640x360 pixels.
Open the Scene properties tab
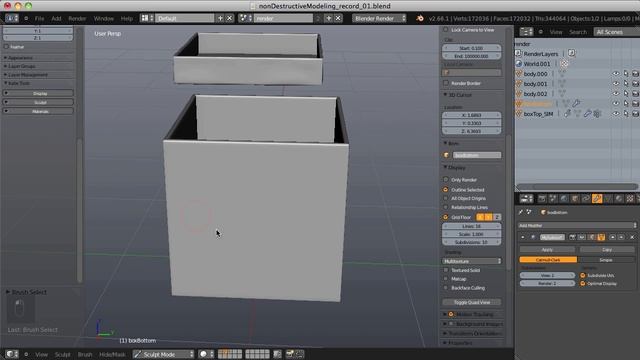pyautogui.click(x=553, y=199)
